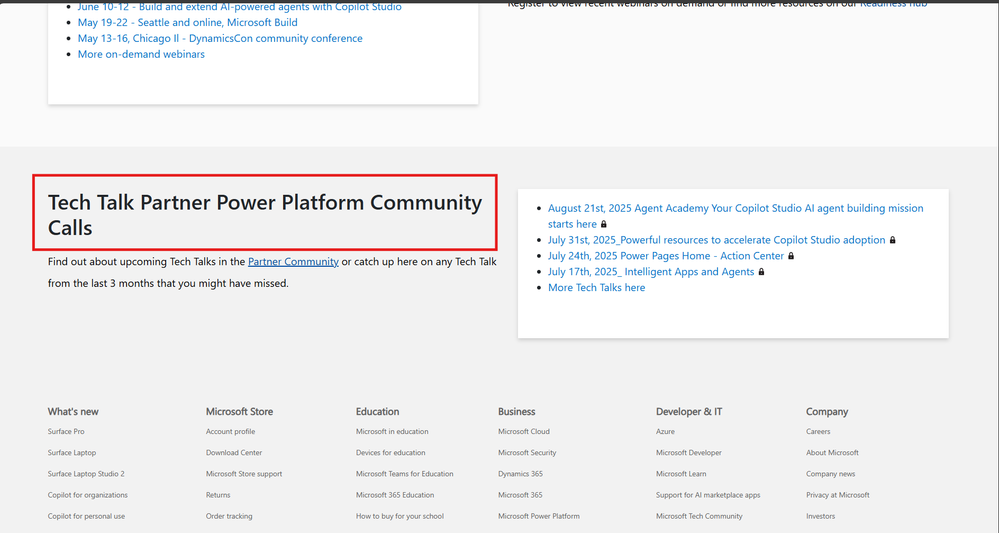Open Copilot for personal use link

click(x=86, y=516)
